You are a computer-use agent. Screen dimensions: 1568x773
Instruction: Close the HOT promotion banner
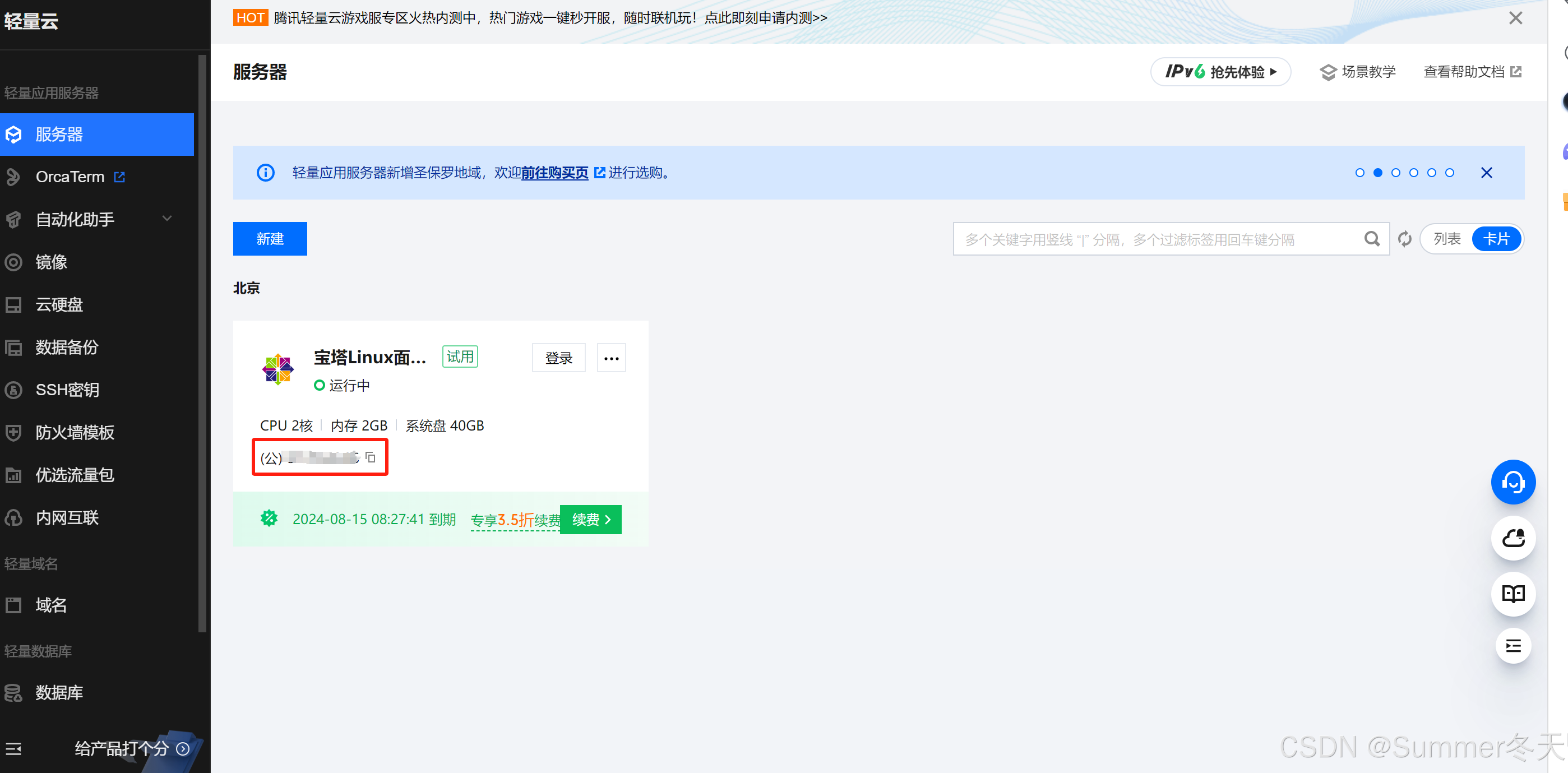coord(1516,17)
